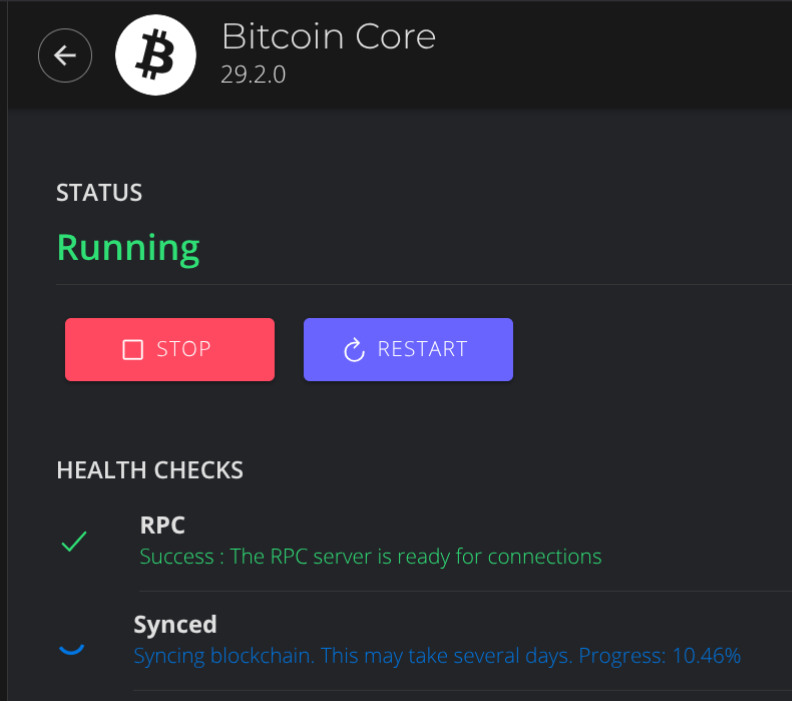
Task: Click the blue Synced loading spinner
Action: [71, 645]
